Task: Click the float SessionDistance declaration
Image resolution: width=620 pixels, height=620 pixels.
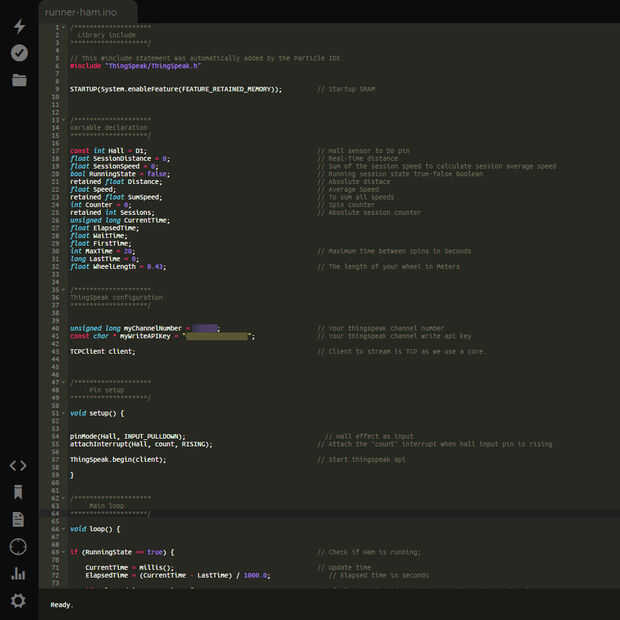Action: (x=120, y=159)
